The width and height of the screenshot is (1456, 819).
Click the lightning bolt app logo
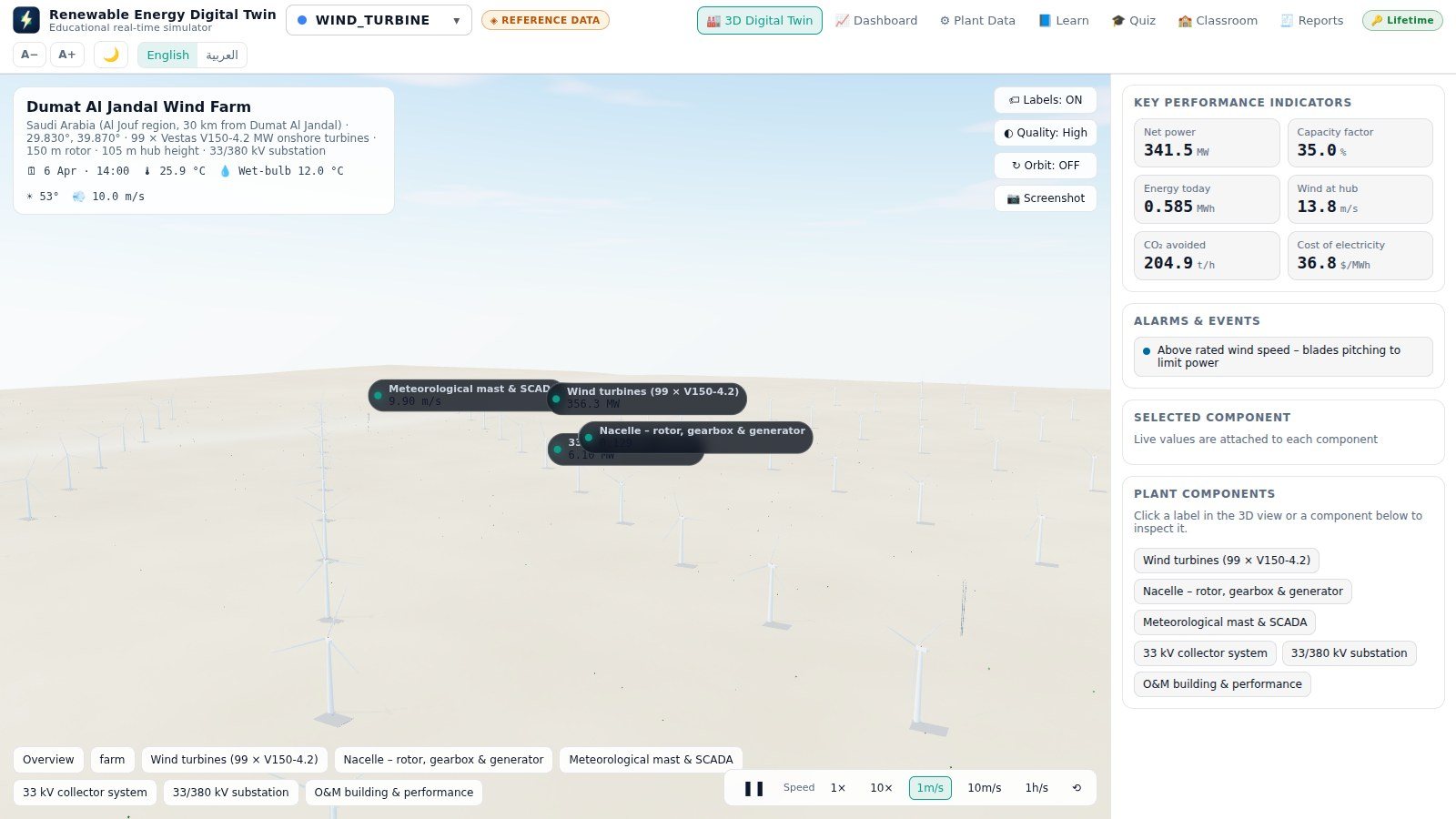[26, 20]
